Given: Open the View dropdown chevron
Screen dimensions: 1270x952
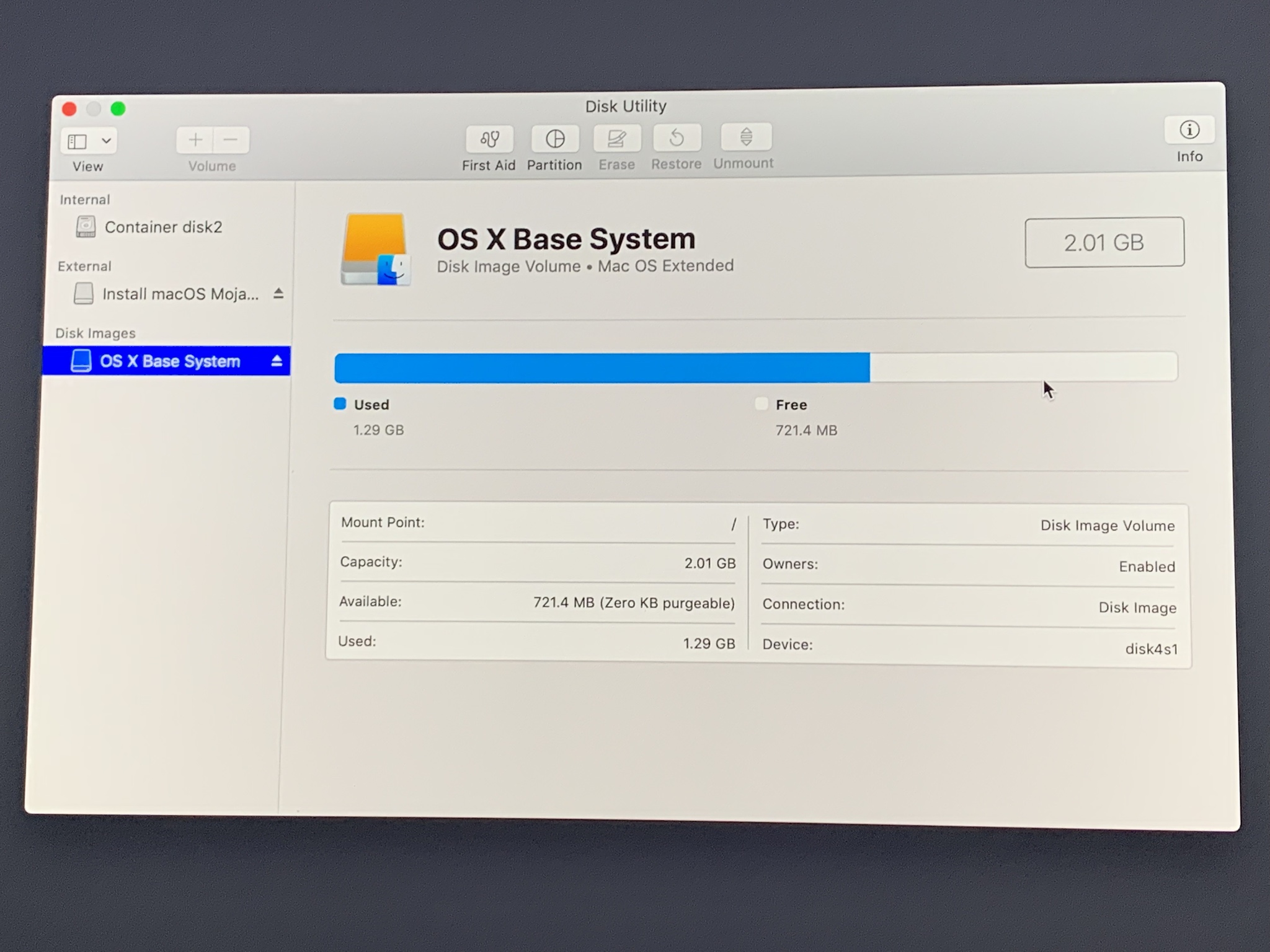Looking at the screenshot, I should tap(106, 141).
